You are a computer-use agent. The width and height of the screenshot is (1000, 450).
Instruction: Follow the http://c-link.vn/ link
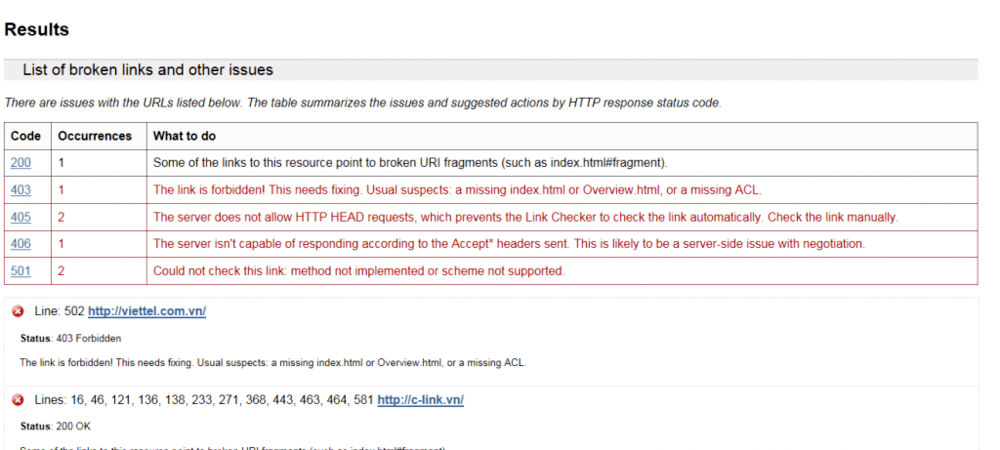click(x=420, y=400)
